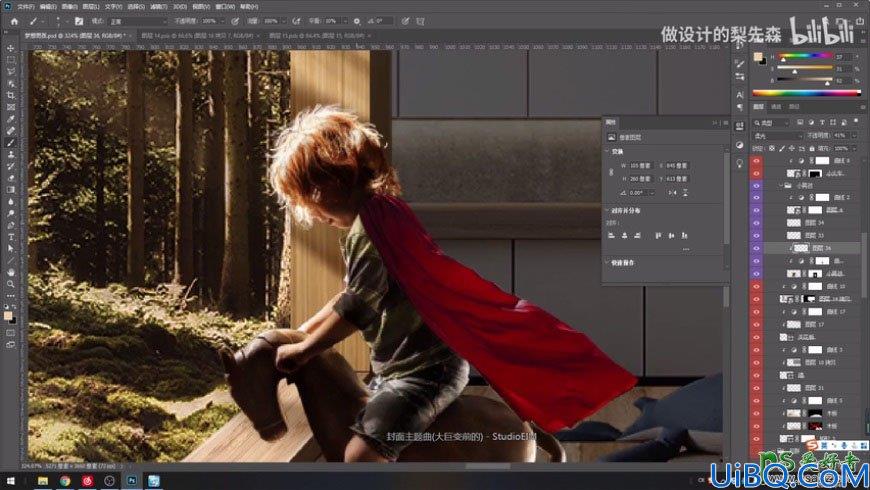870x490 pixels.
Task: Click the Home icon in options bar
Action: (14, 21)
